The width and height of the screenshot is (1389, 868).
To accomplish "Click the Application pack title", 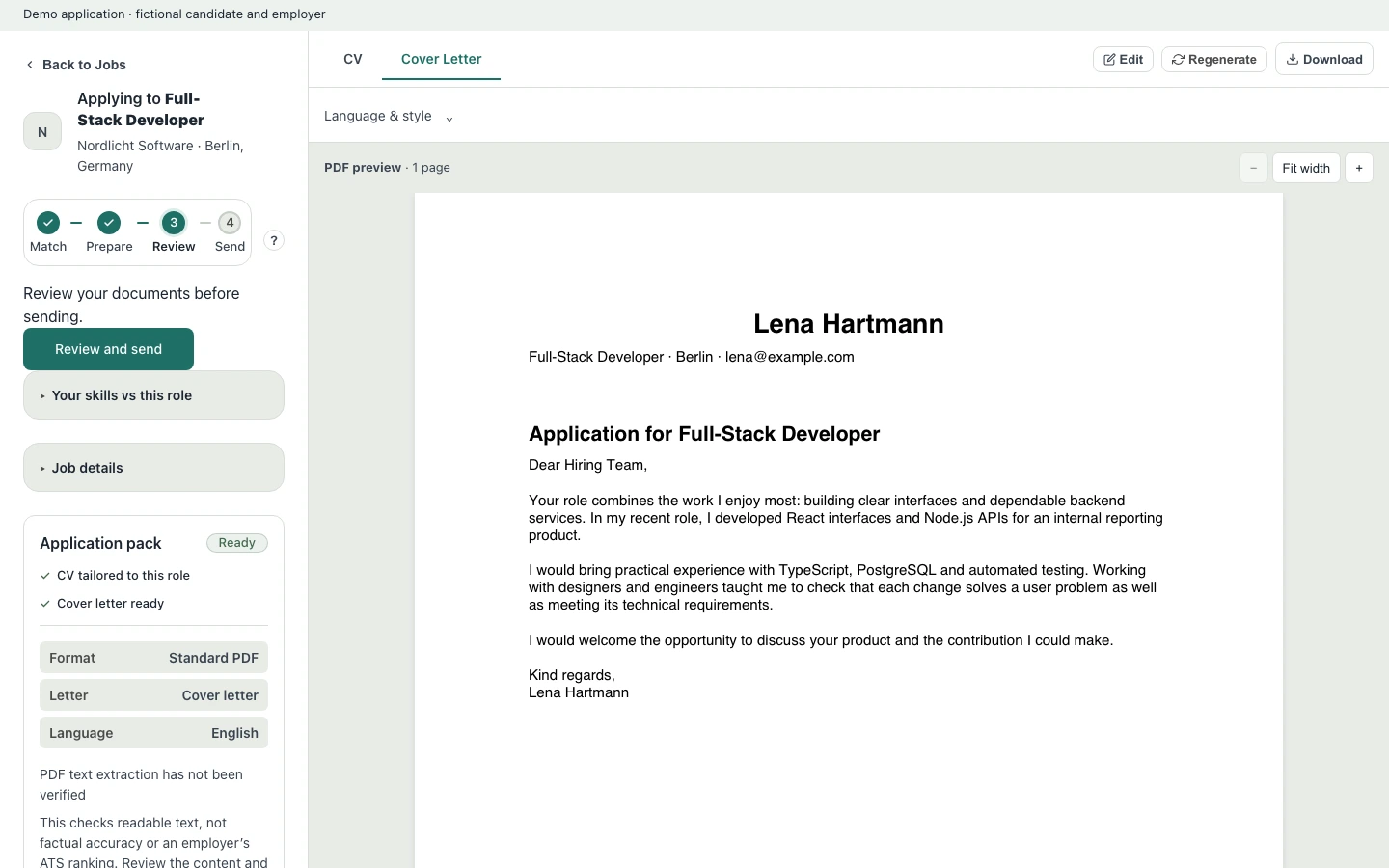I will [x=100, y=543].
